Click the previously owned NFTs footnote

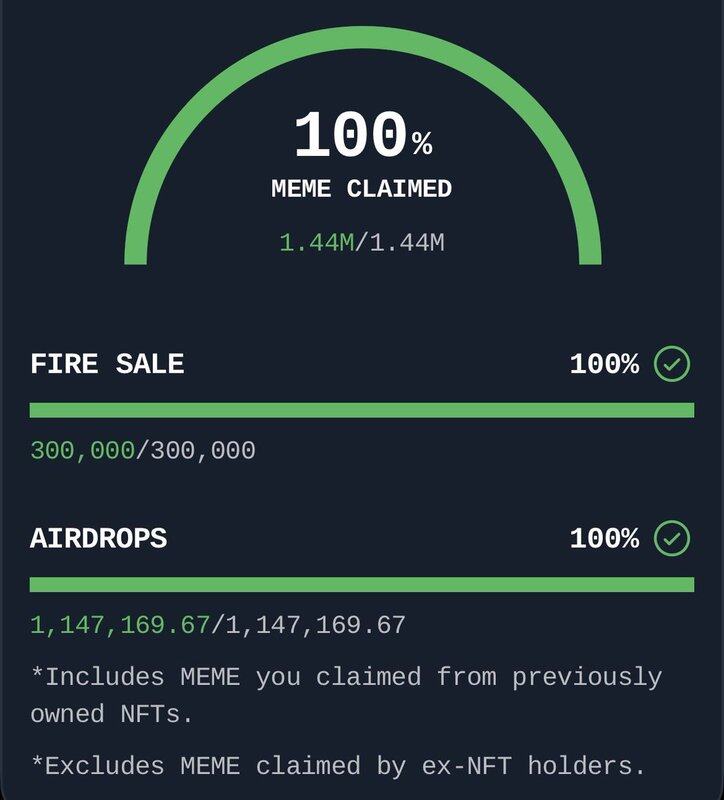pyautogui.click(x=345, y=695)
